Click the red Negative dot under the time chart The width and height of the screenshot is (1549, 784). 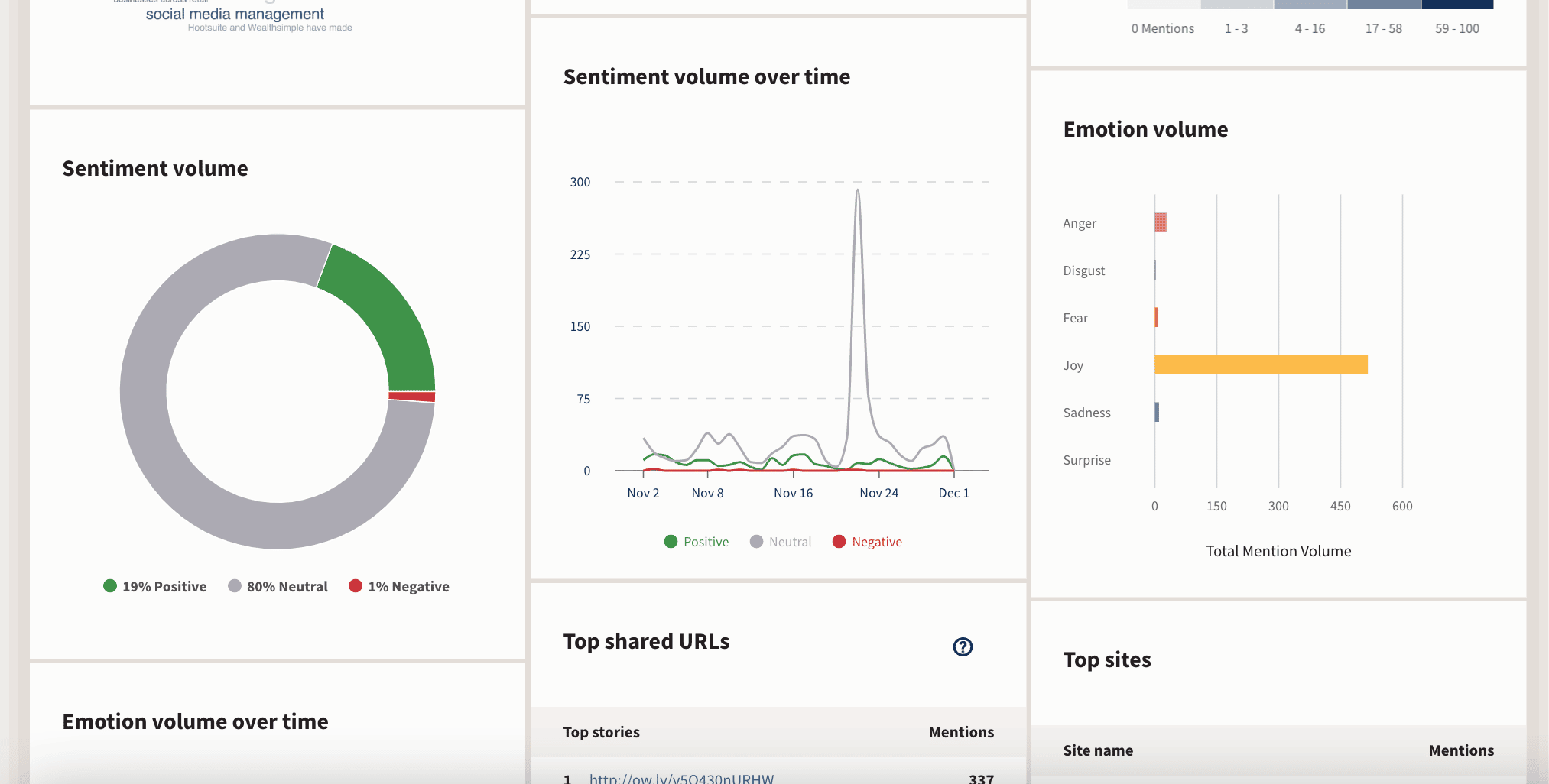pyautogui.click(x=839, y=541)
